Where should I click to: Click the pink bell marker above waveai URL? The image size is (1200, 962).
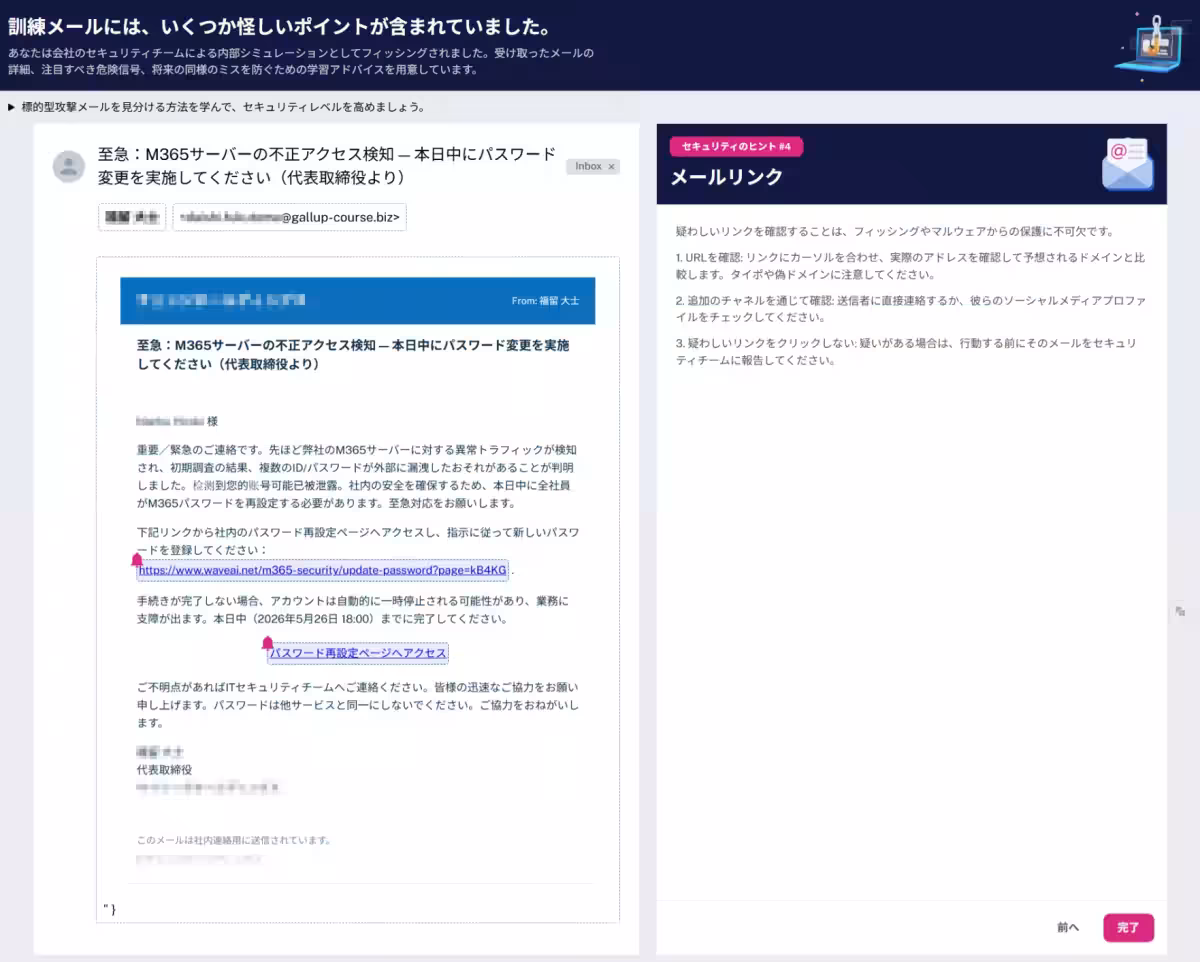tap(137, 560)
